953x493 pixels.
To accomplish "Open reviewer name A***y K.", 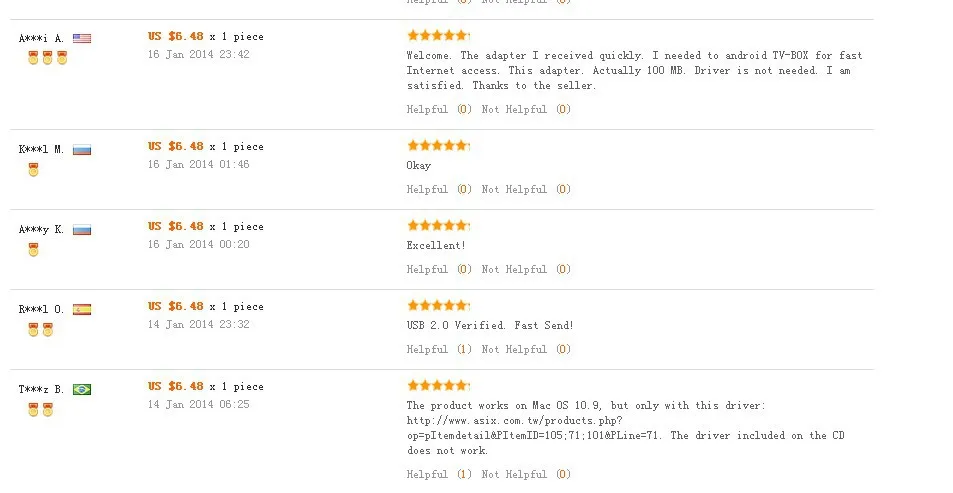I will (41, 230).
